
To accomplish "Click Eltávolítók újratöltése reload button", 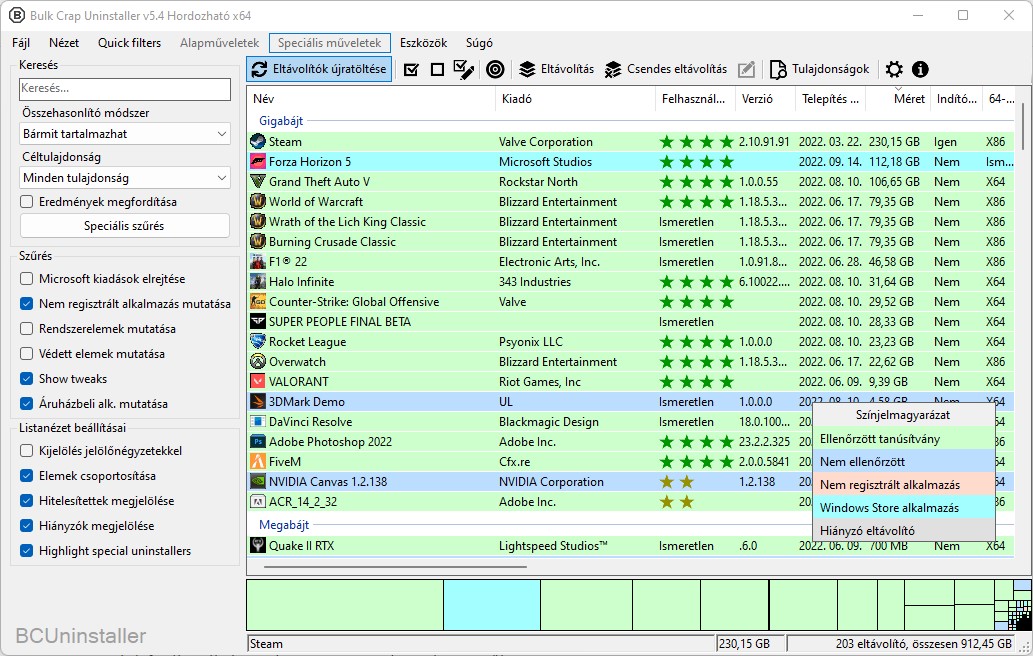I will click(319, 70).
